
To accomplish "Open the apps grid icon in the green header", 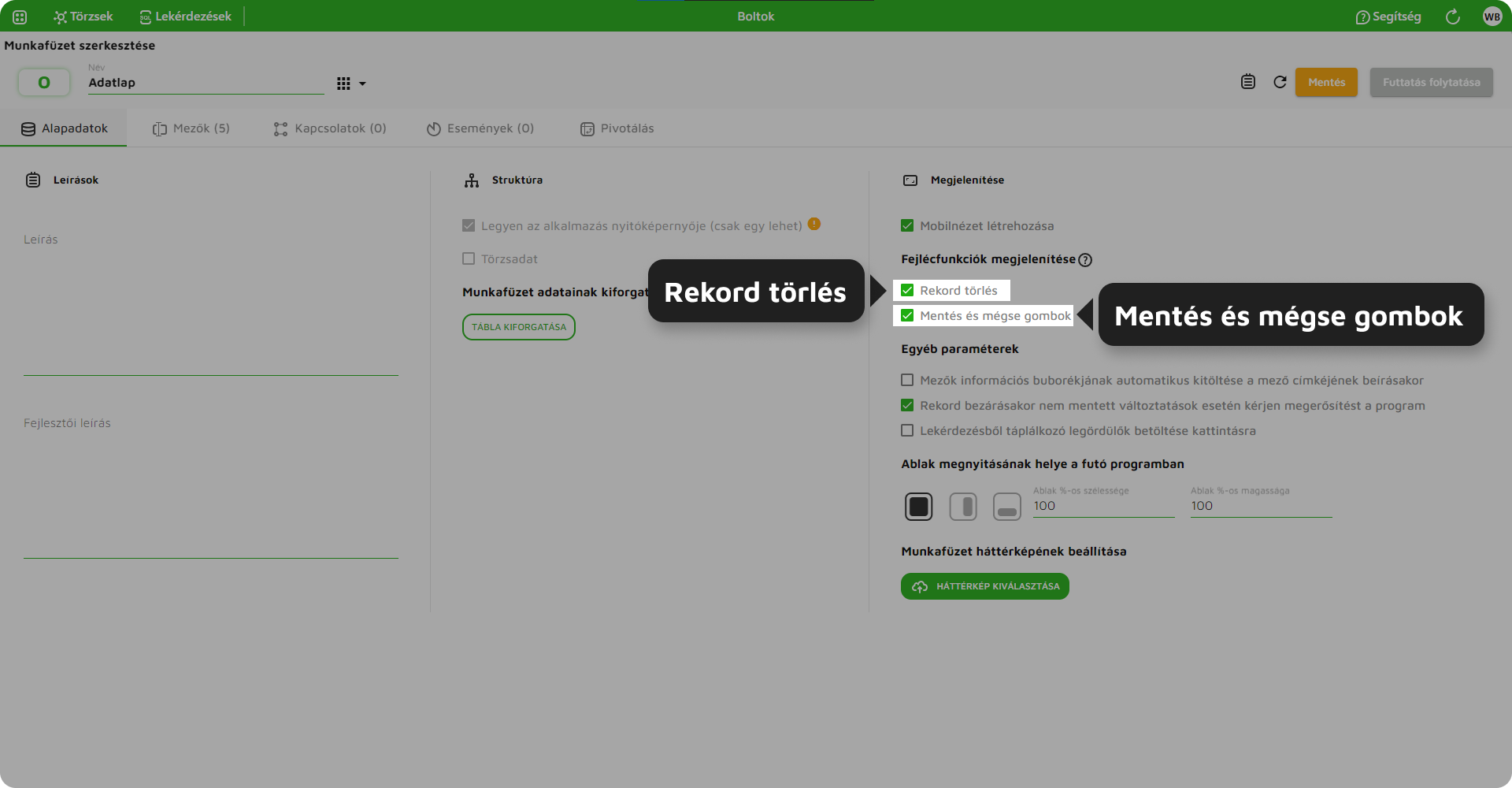I will click(x=20, y=17).
